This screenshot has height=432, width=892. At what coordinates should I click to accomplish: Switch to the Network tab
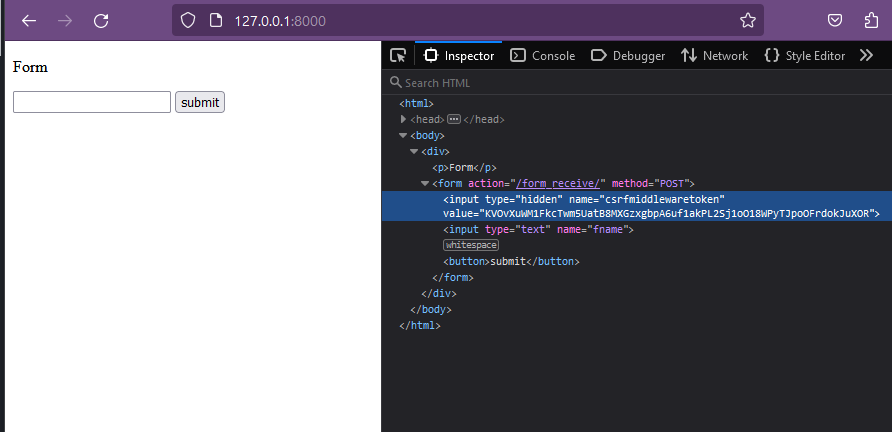pos(714,56)
